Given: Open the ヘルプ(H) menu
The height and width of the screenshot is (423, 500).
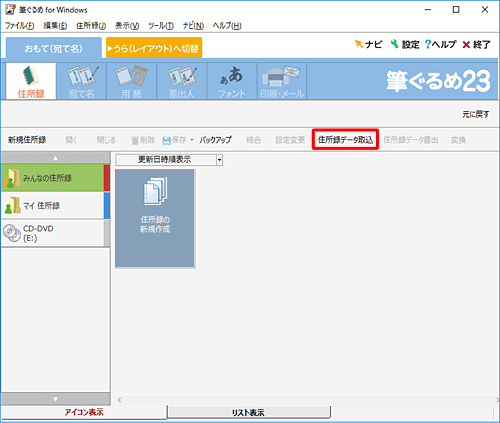Looking at the screenshot, I should point(227,26).
